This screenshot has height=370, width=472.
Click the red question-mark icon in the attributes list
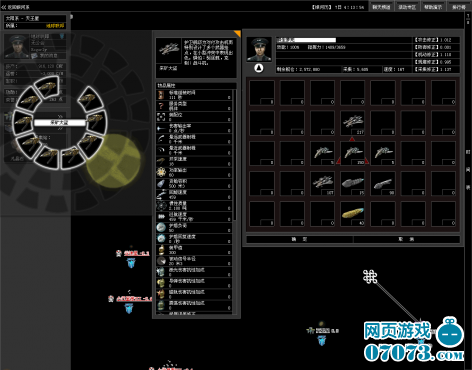tap(161, 106)
